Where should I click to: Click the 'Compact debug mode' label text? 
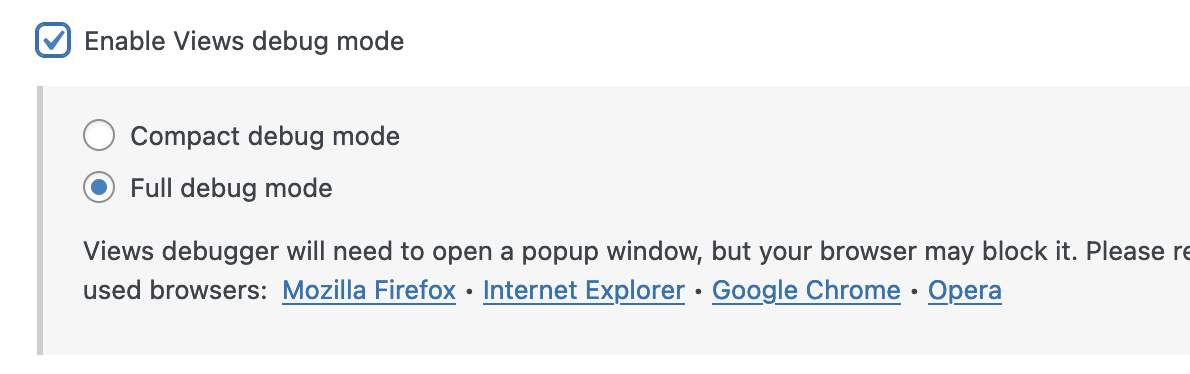(265, 137)
